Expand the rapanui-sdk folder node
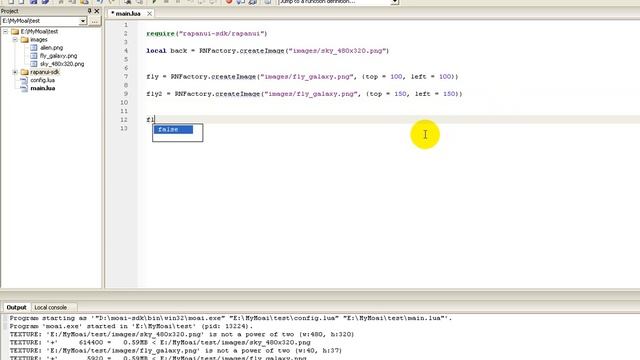Image resolution: width=640 pixels, height=360 pixels. point(15,72)
